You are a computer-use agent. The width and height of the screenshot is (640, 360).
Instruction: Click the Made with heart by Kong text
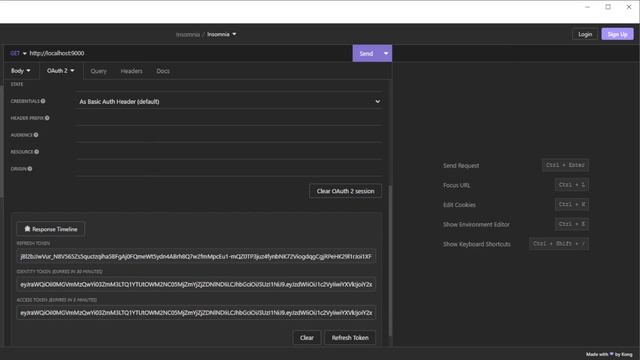click(609, 354)
